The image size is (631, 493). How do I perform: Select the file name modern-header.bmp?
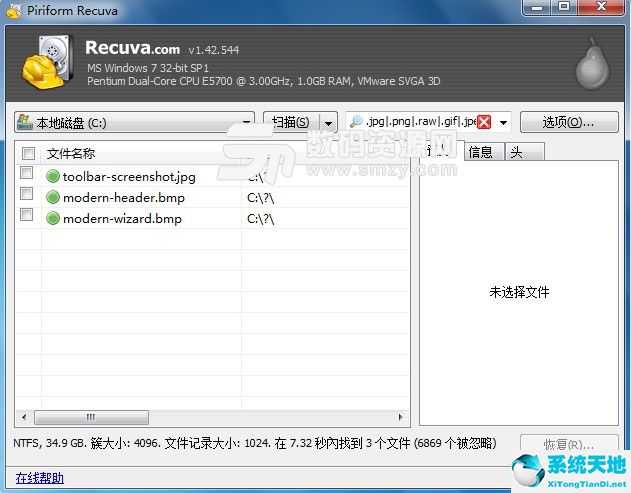click(124, 197)
